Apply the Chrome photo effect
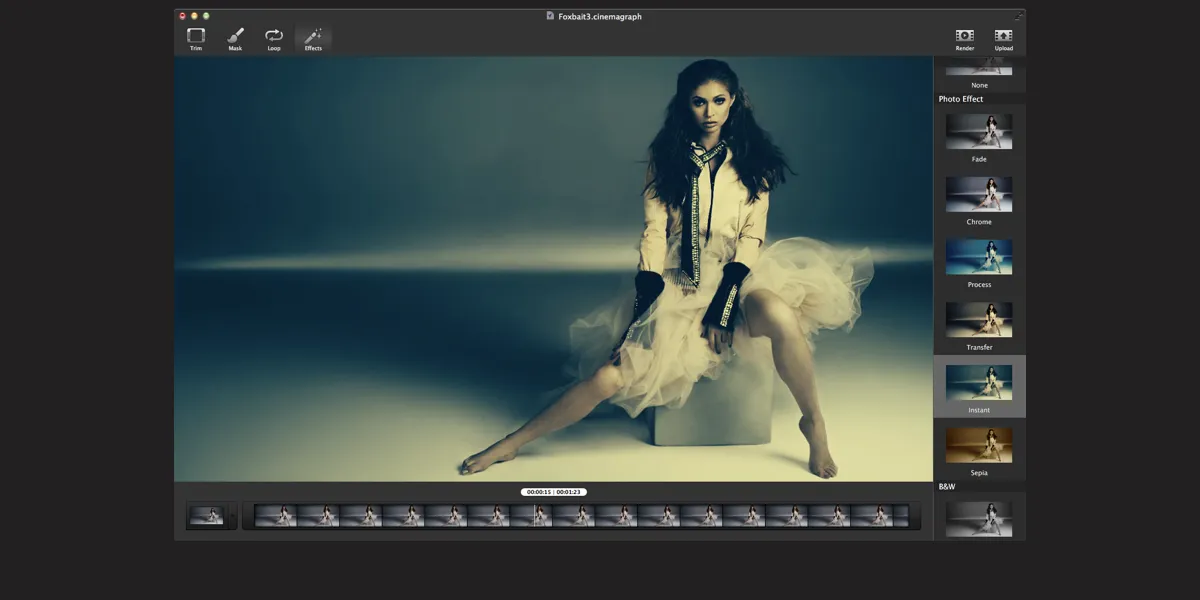This screenshot has height=600, width=1200. pyautogui.click(x=979, y=201)
